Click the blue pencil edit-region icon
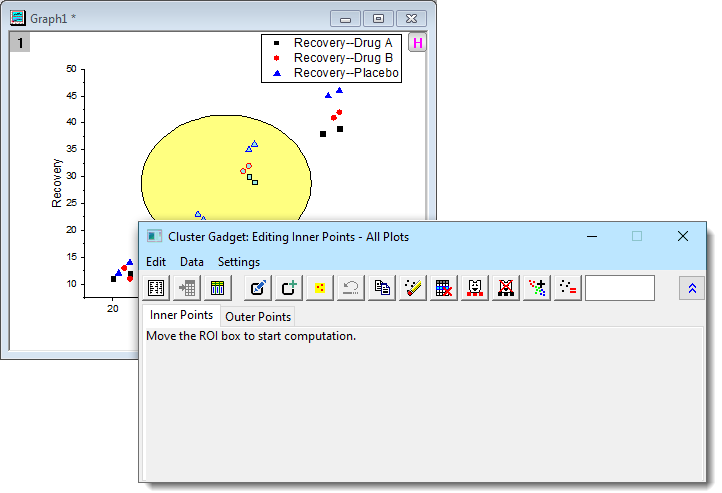Image resolution: width=722 pixels, height=493 pixels. click(x=259, y=288)
